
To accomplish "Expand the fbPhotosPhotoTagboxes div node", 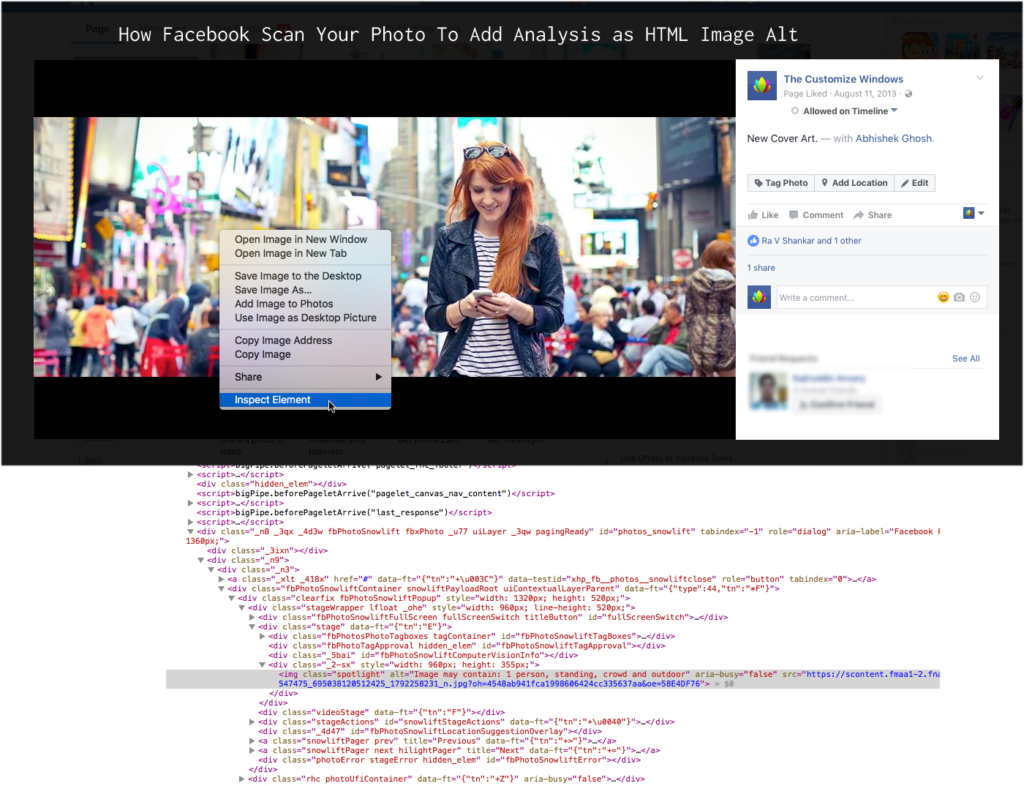I will [x=262, y=636].
